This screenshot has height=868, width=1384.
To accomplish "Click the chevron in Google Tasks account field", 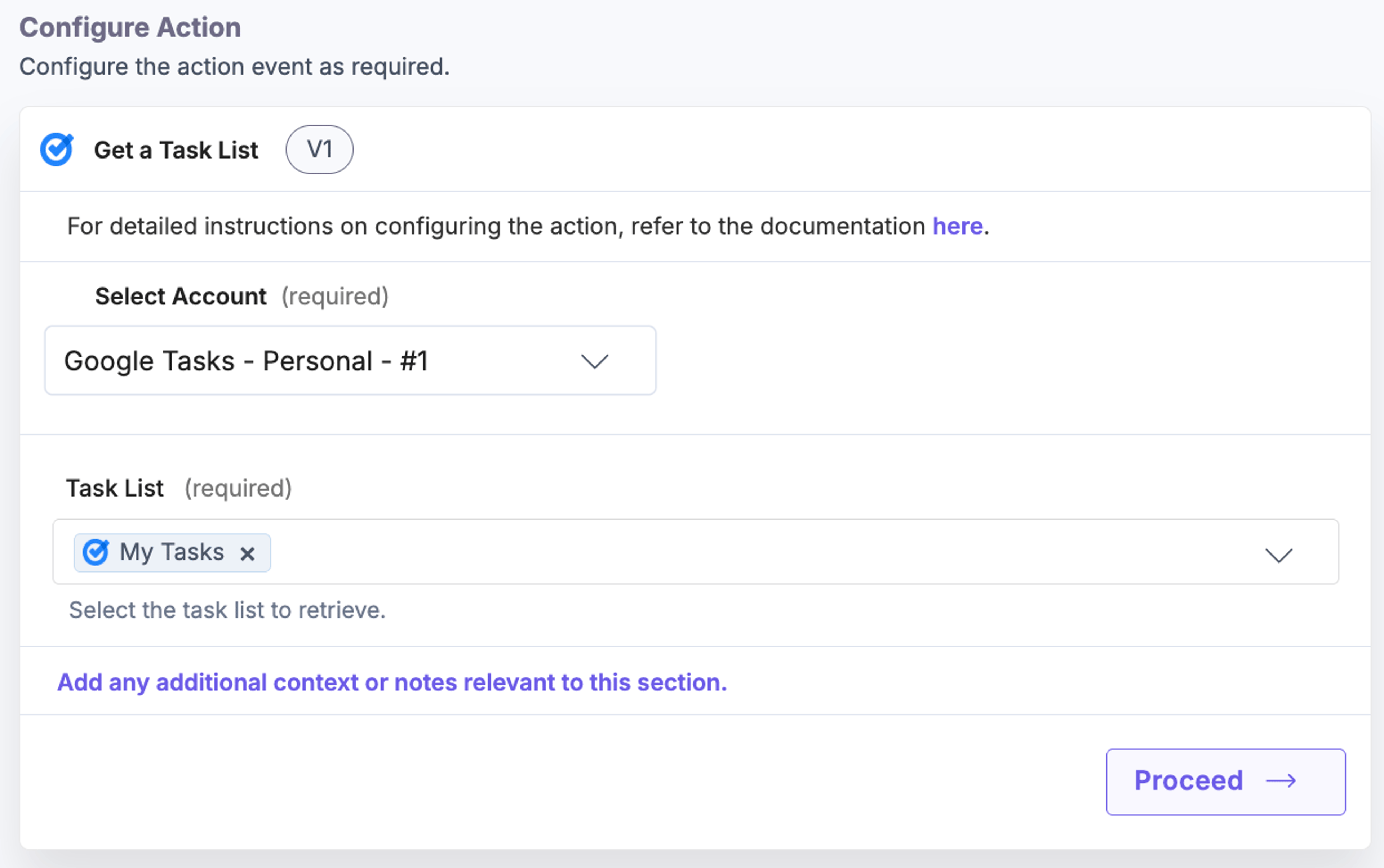I will pos(594,362).
